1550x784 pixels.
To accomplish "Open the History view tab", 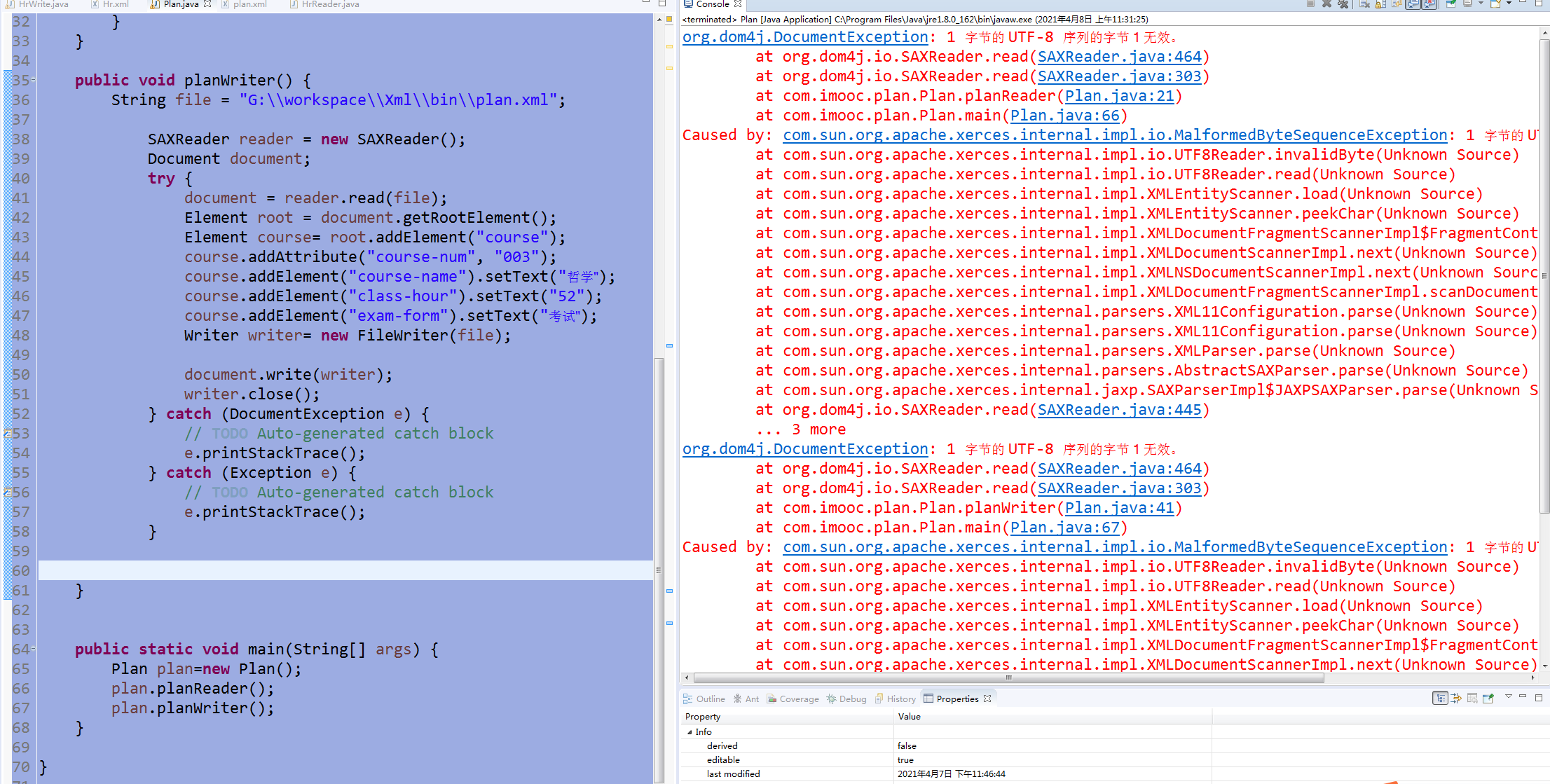I will click(896, 699).
